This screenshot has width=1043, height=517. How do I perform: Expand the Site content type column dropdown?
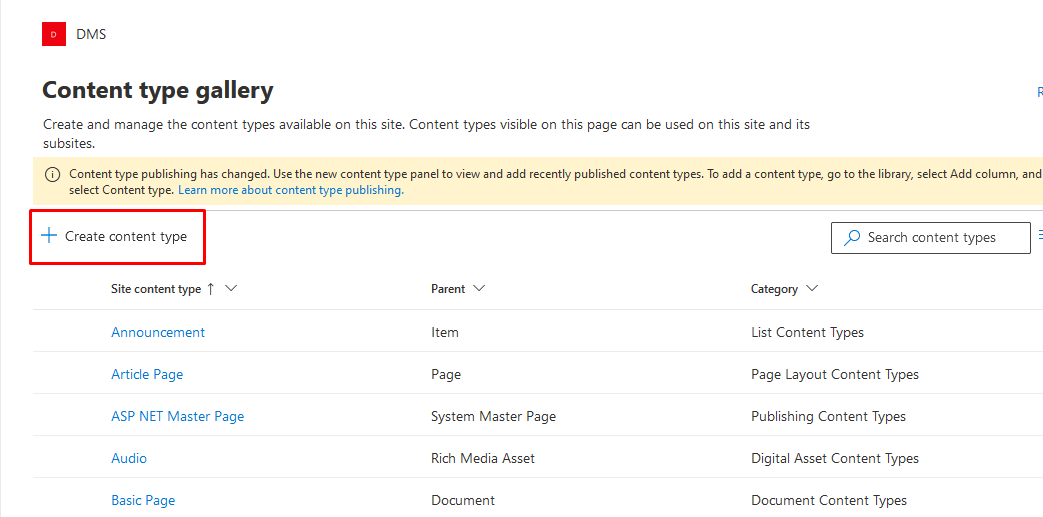[231, 289]
